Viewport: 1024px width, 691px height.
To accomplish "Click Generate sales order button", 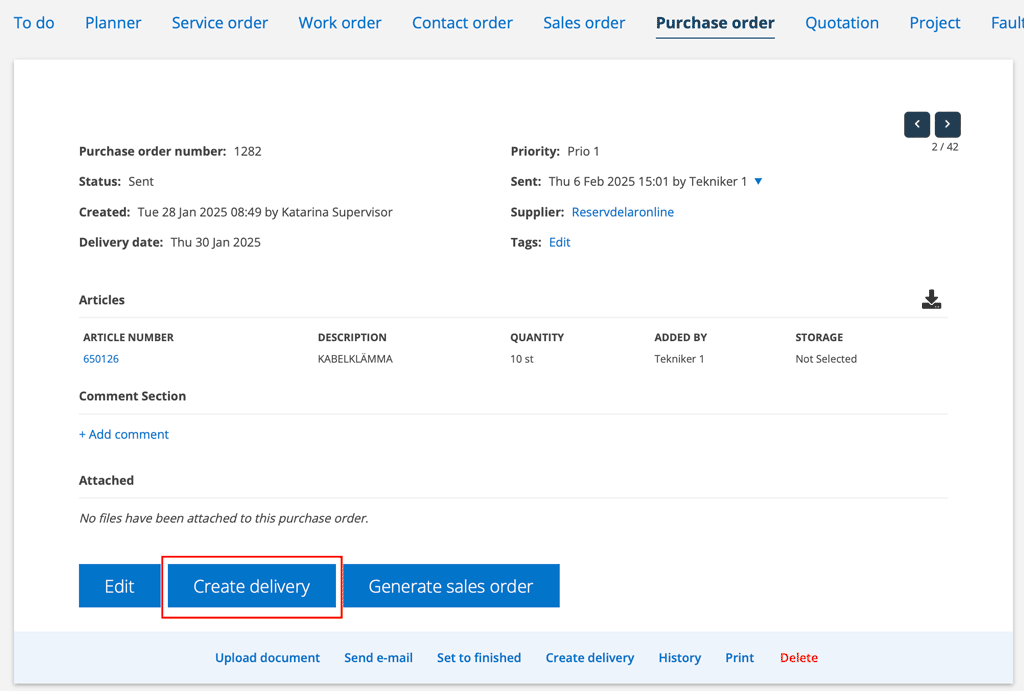I will (x=451, y=586).
